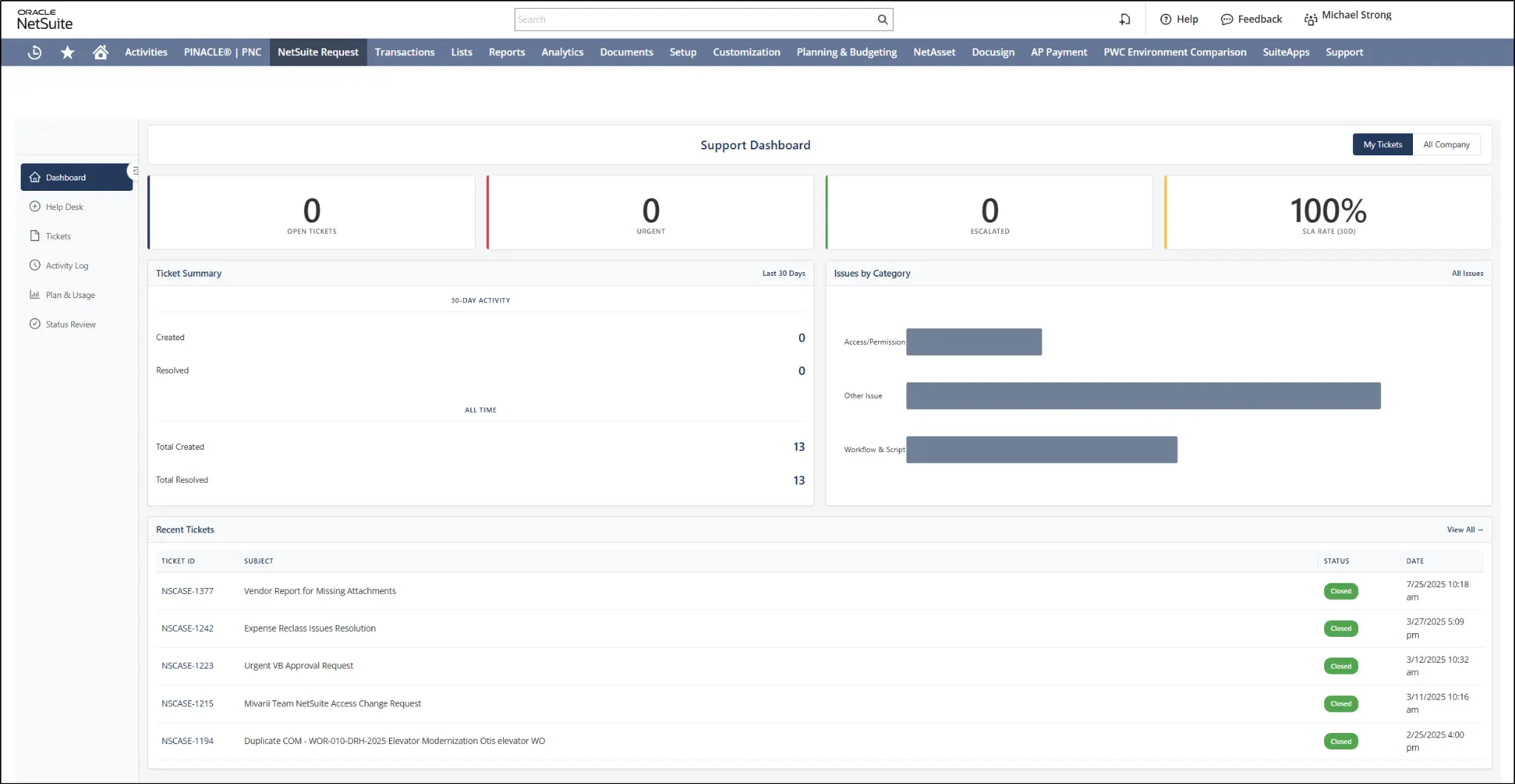Open Plan & Usage chart icon

coord(35,295)
